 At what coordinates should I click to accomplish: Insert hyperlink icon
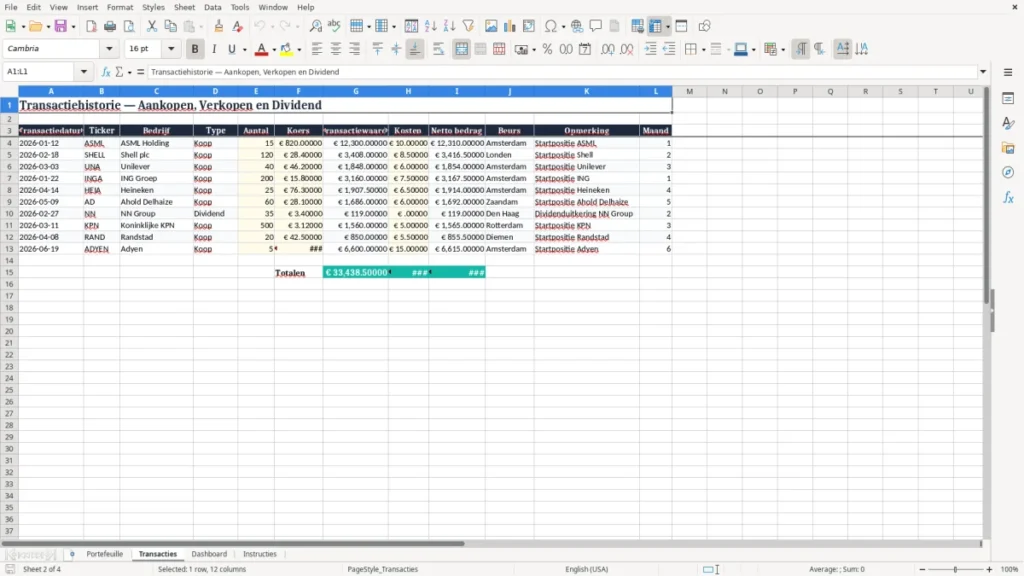pos(577,26)
